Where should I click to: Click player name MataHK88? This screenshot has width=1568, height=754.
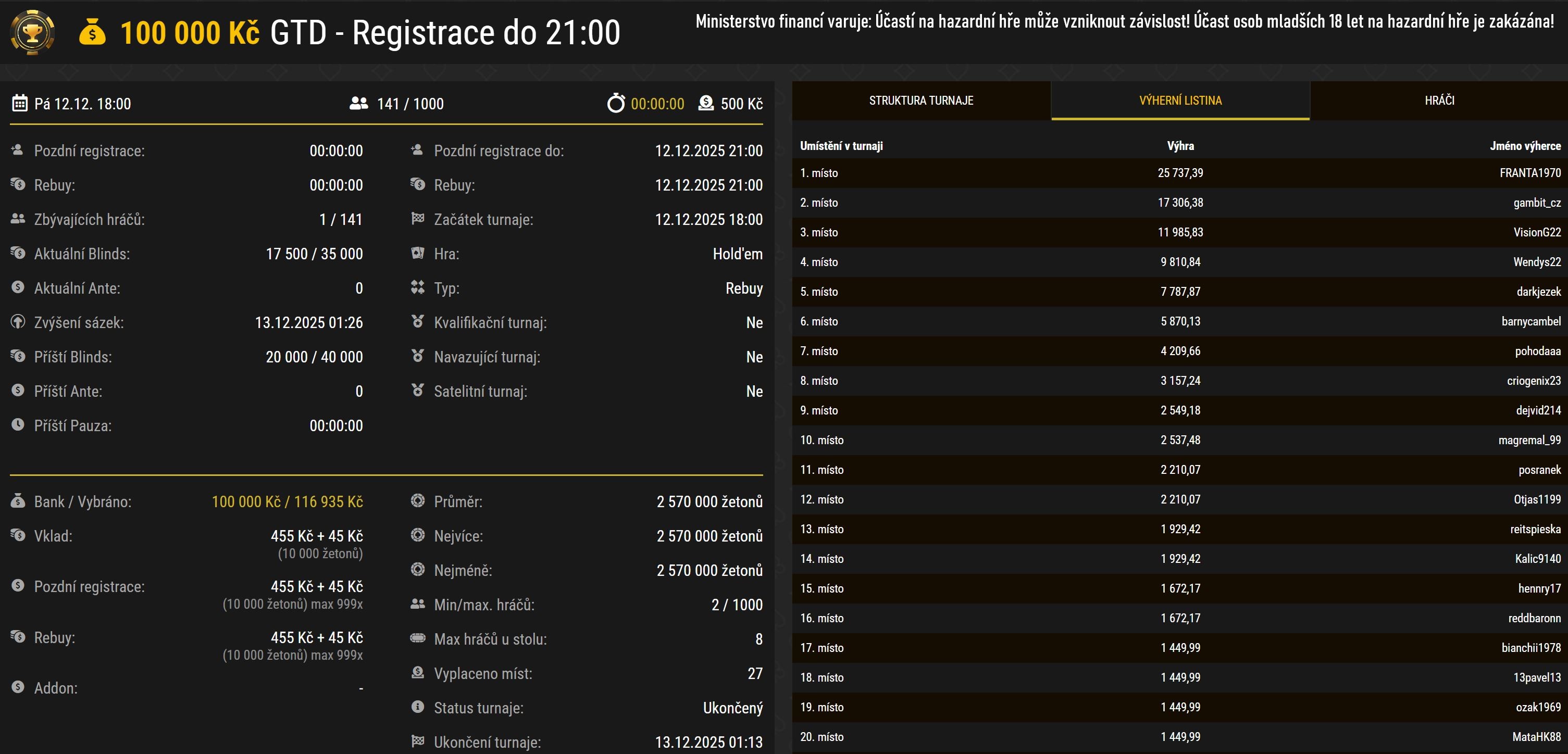point(1536,737)
